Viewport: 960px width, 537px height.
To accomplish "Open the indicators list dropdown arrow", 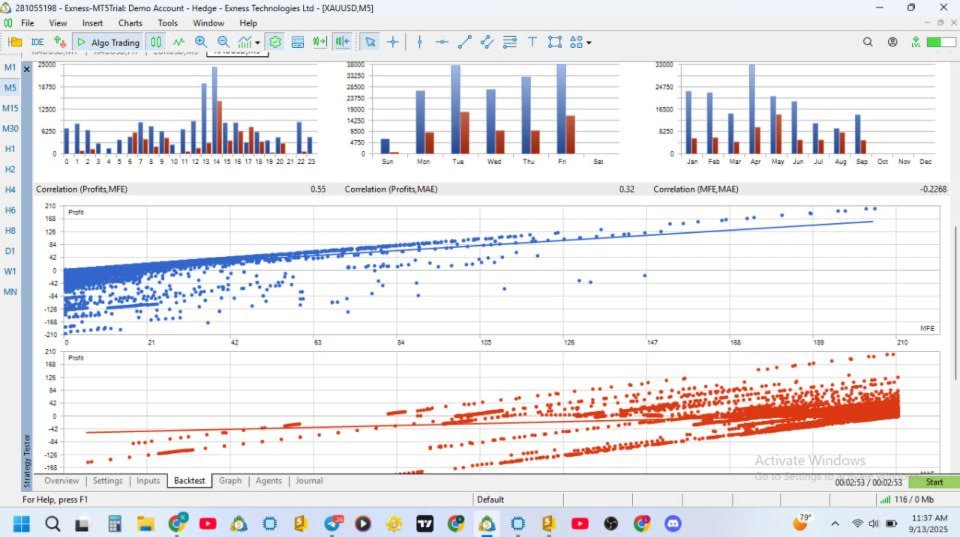I will pos(258,43).
